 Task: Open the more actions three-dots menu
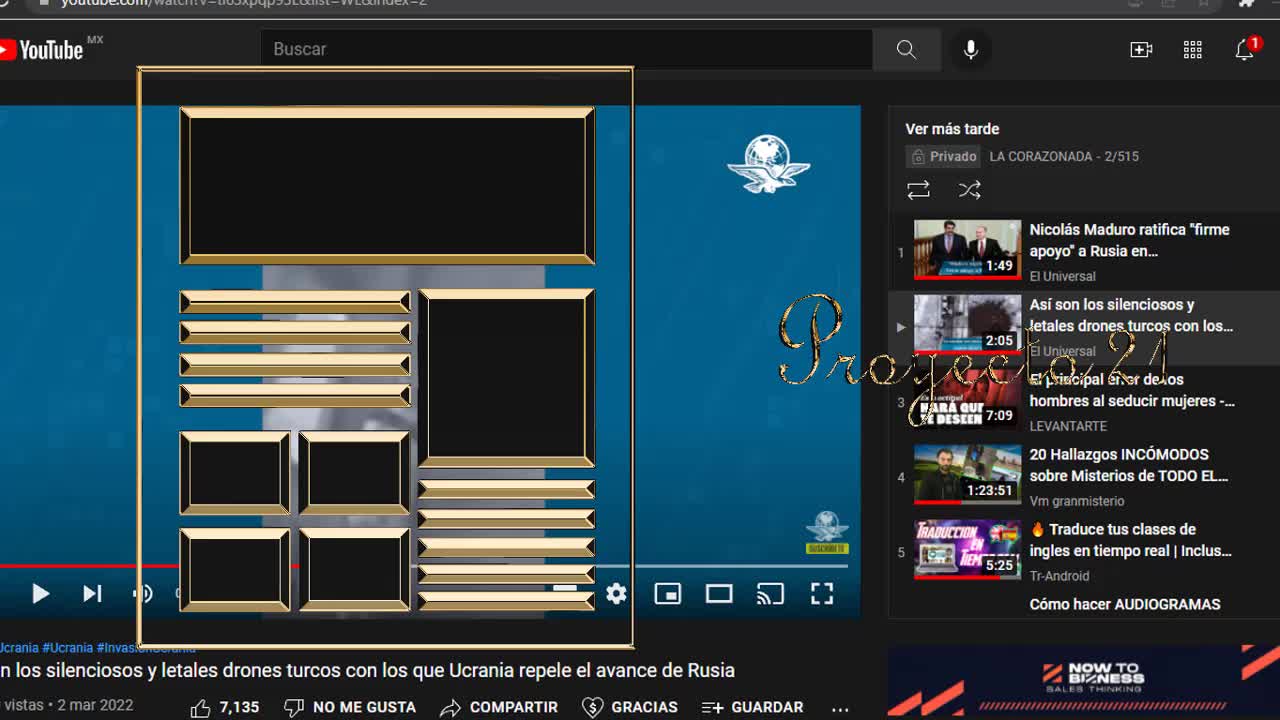840,708
